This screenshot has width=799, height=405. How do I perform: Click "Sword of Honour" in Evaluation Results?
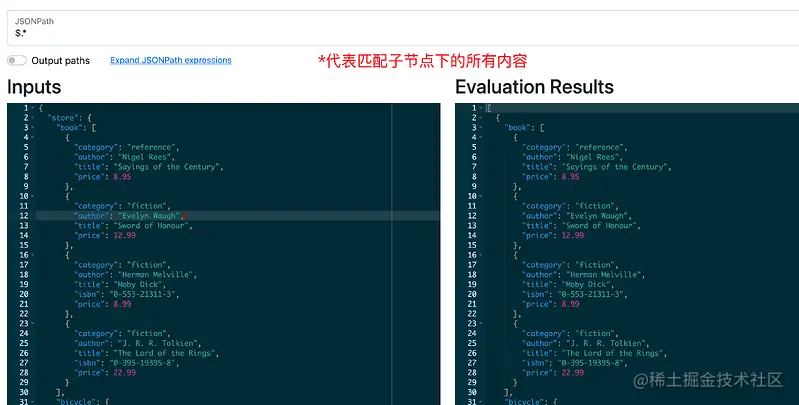point(599,225)
